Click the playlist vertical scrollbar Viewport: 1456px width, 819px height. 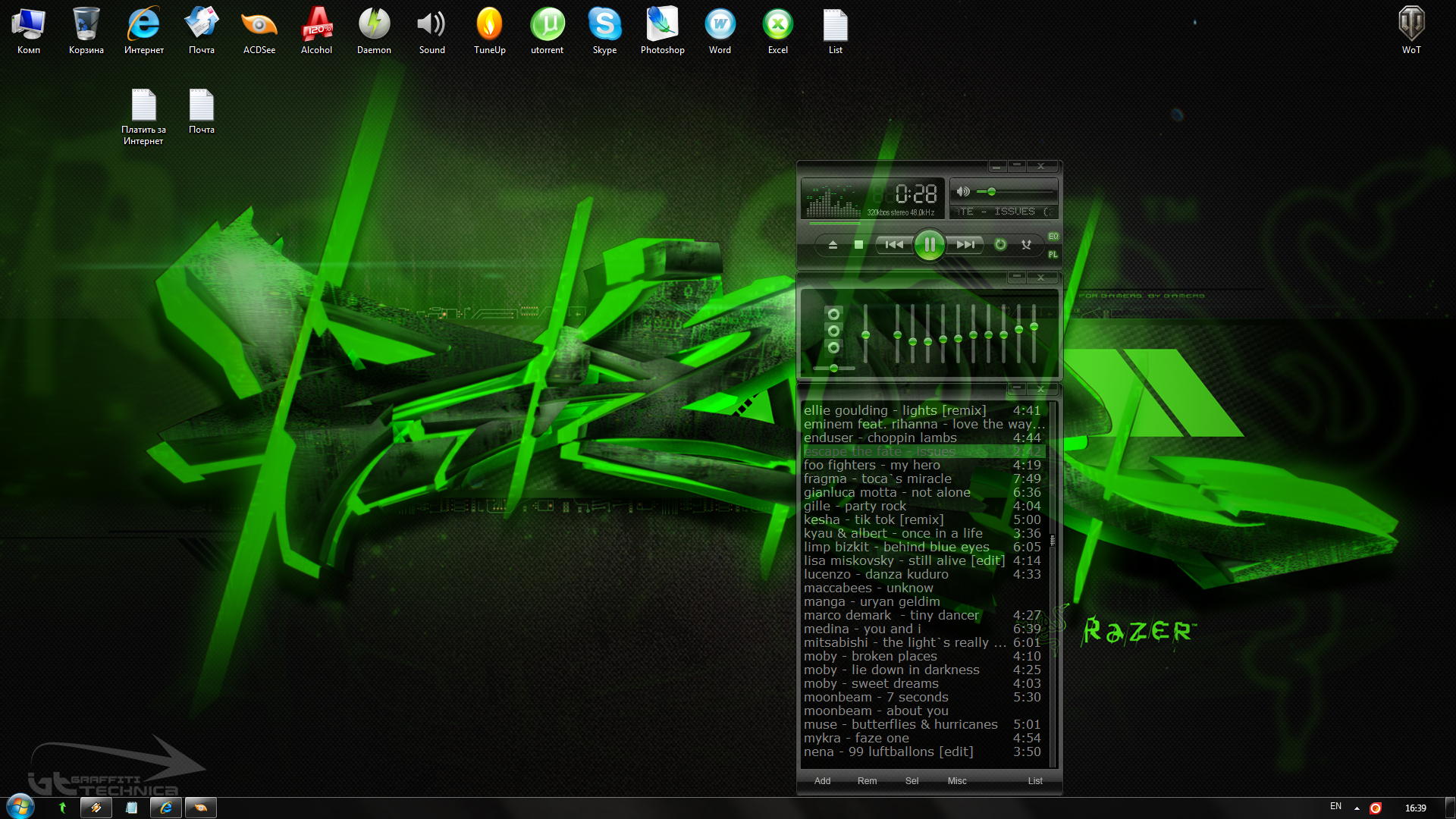1053,584
